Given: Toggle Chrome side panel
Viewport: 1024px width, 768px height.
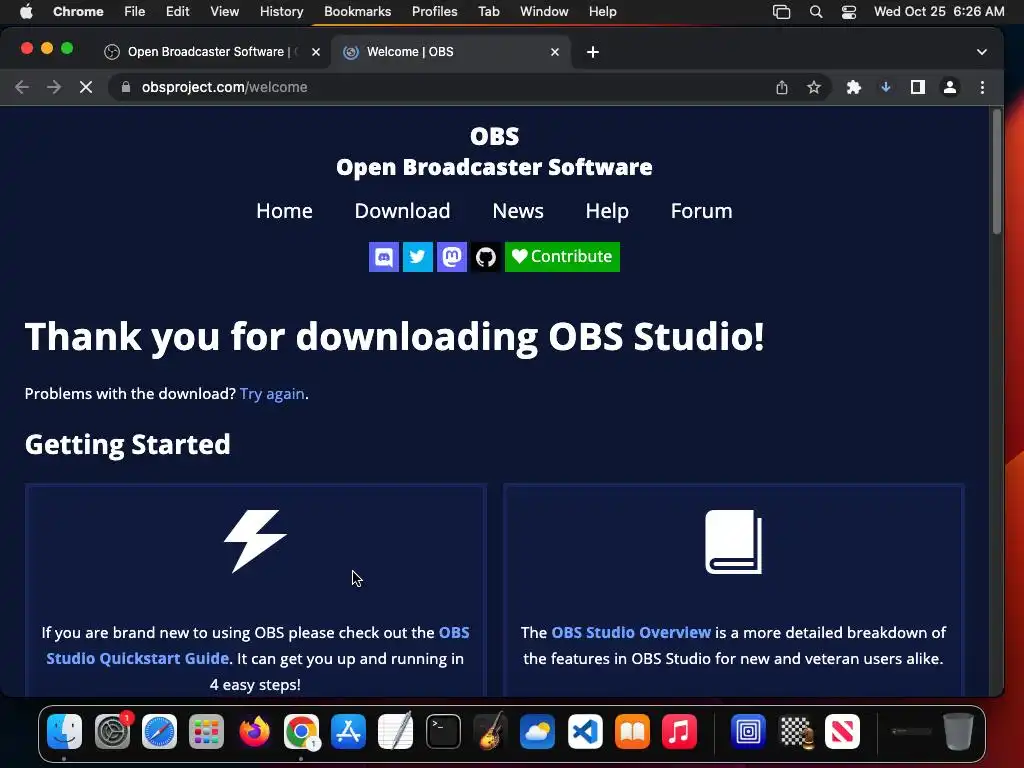Looking at the screenshot, I should 918,87.
